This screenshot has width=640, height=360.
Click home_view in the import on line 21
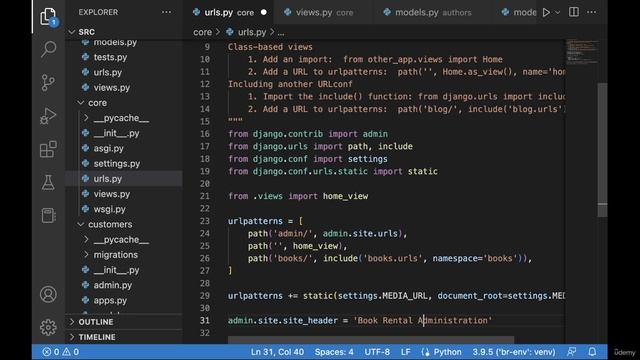coord(345,196)
